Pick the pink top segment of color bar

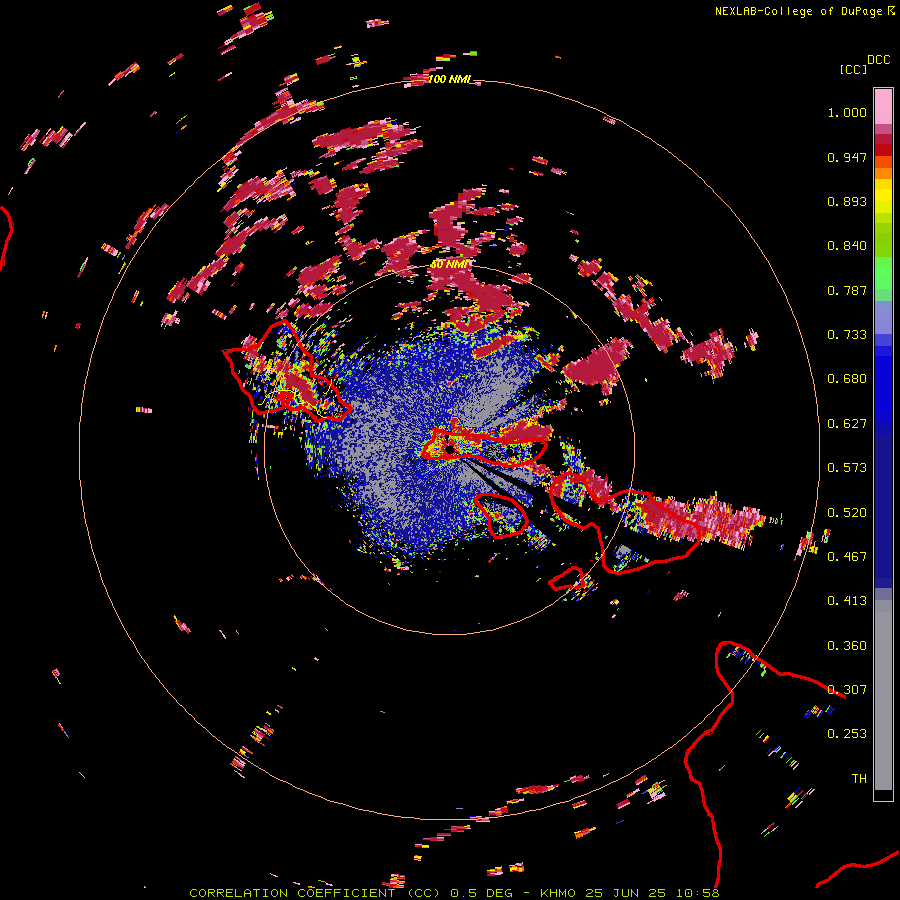coord(883,106)
